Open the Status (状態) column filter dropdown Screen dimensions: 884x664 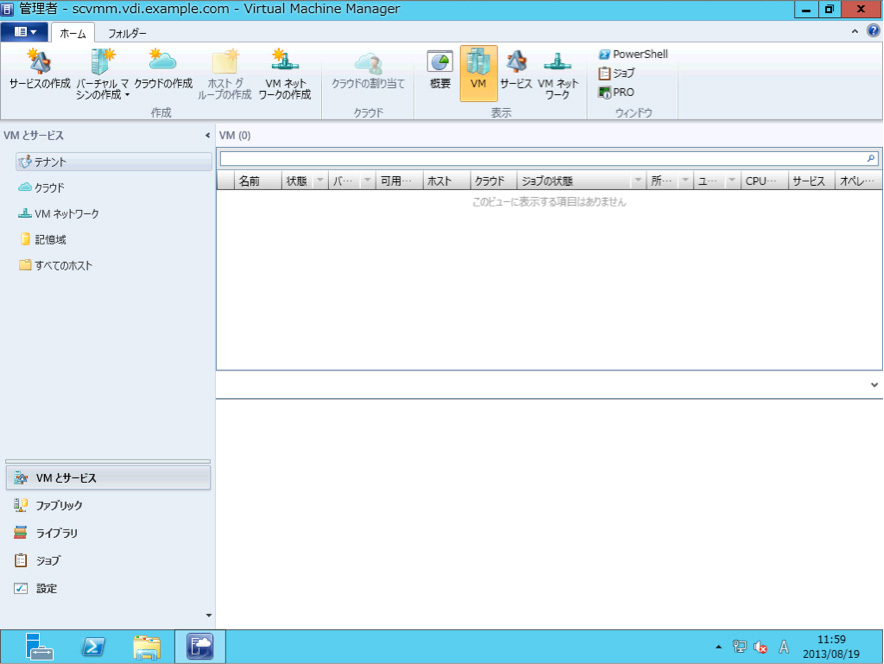[x=320, y=180]
